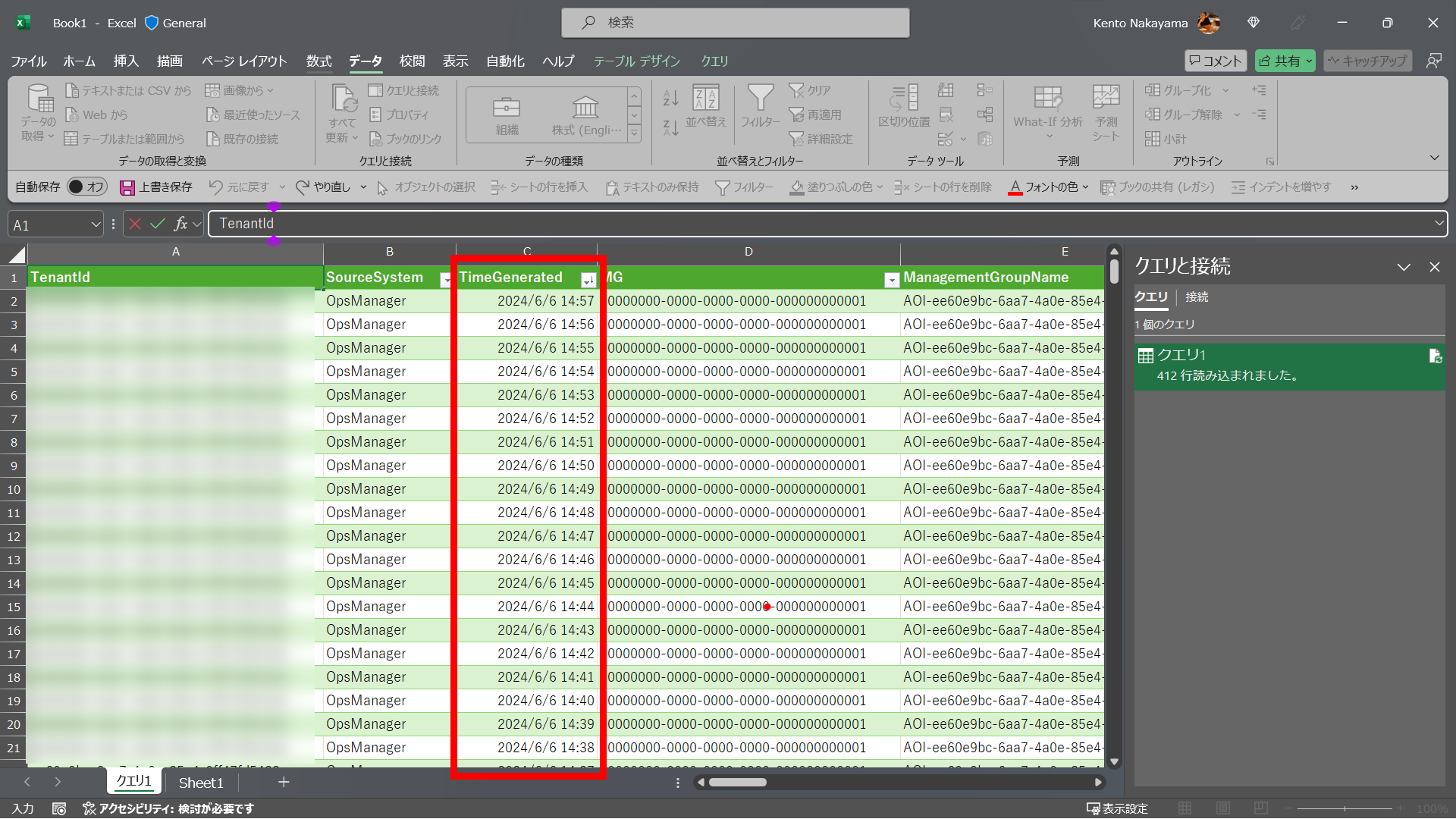Image resolution: width=1456 pixels, height=819 pixels.
Task: Click the Remove Duplicates icon
Action: 946,115
